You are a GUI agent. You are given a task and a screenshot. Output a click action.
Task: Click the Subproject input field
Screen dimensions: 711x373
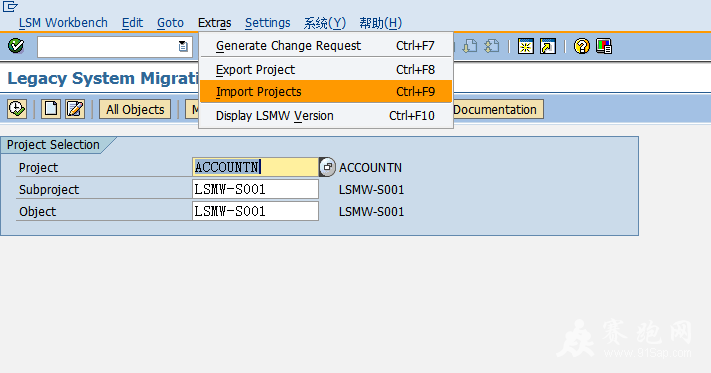[x=255, y=189]
